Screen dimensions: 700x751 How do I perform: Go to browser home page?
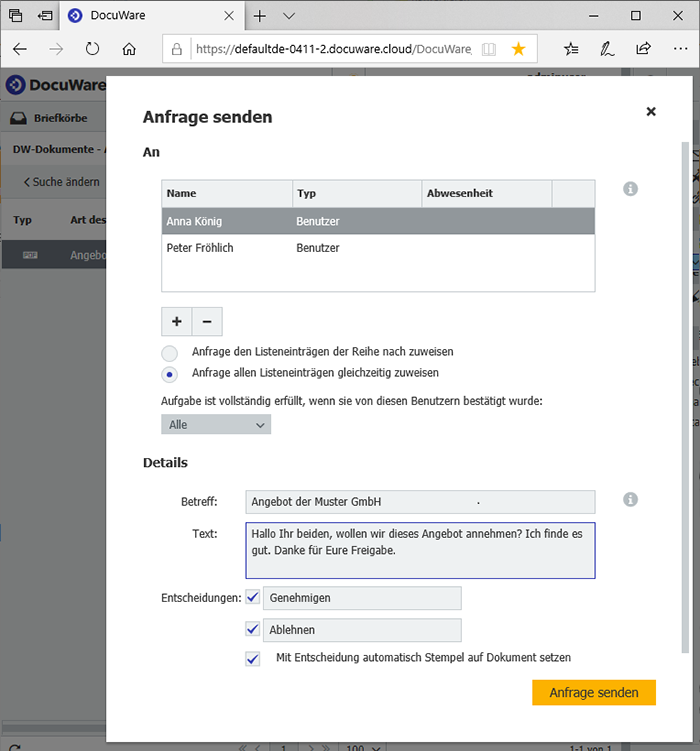click(129, 48)
